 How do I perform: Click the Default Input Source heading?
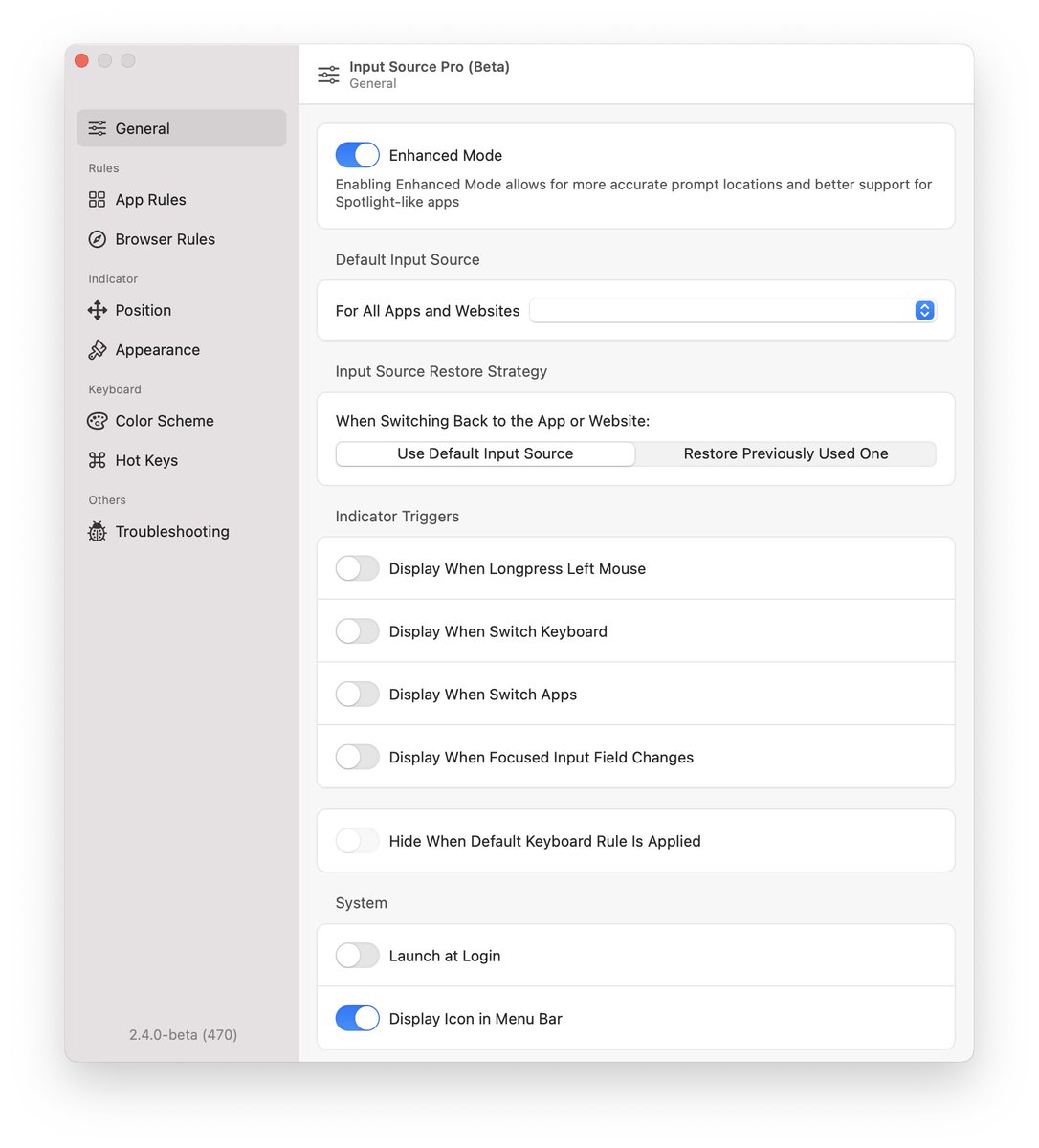click(x=408, y=259)
